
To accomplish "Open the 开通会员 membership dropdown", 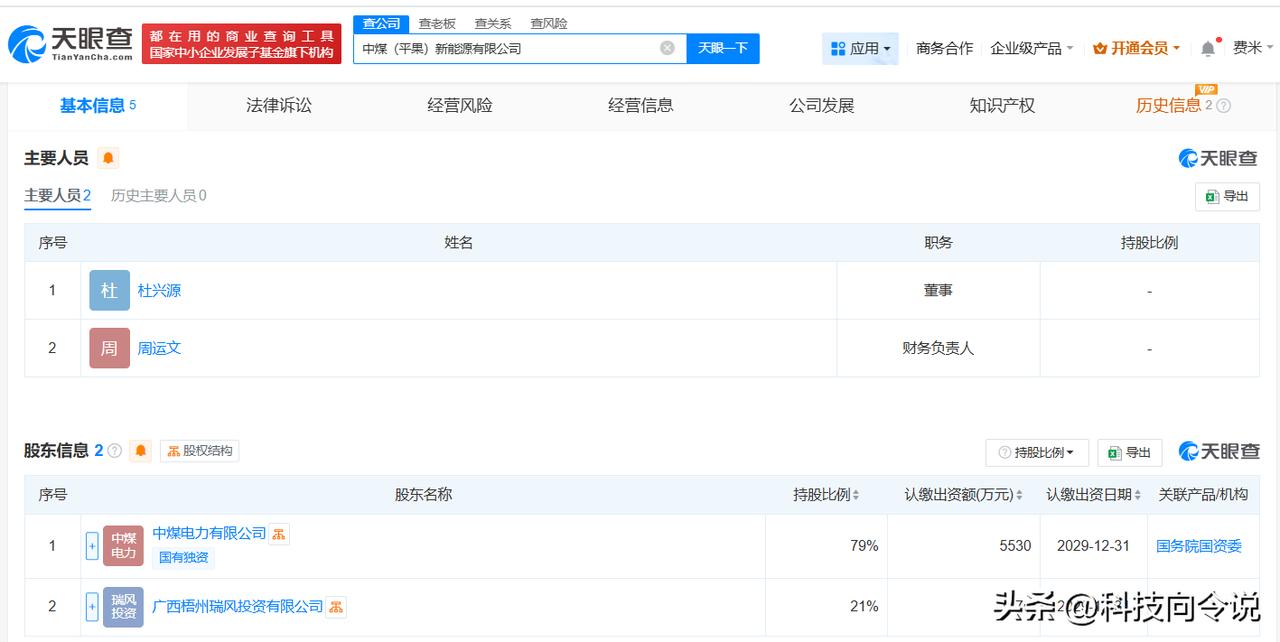I will tap(1137, 48).
